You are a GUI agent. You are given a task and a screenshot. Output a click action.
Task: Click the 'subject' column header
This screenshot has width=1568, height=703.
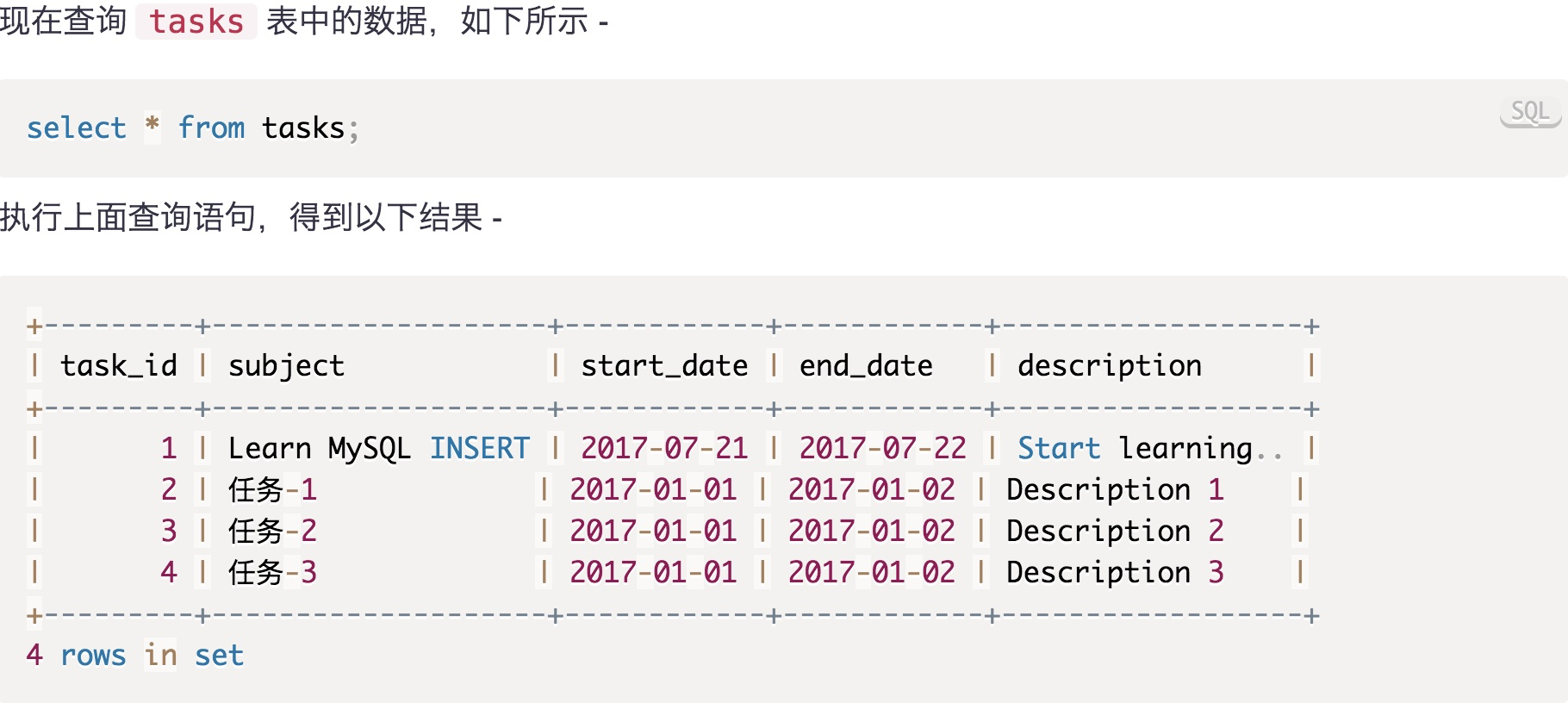tap(286, 366)
